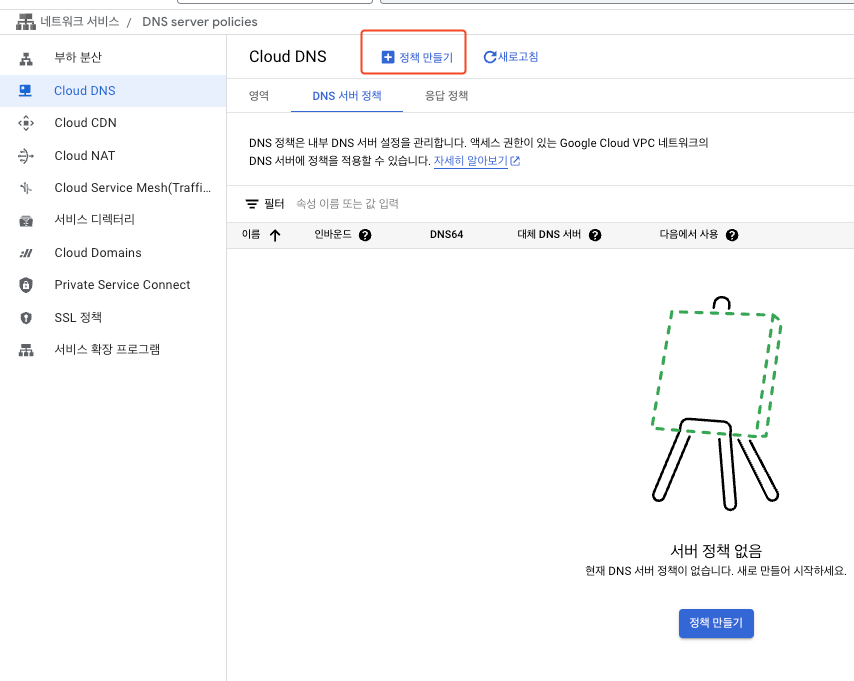
Task: Click the Private Service Connect icon
Action: tap(26, 285)
